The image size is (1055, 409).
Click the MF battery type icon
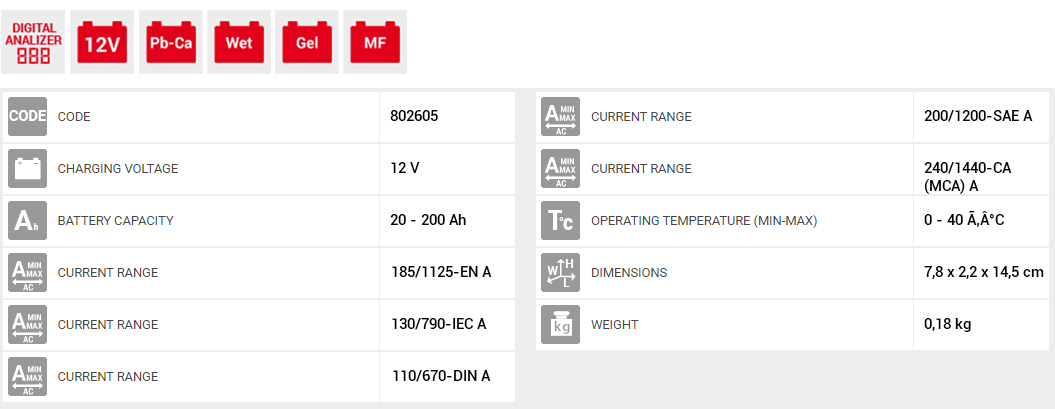coord(375,42)
